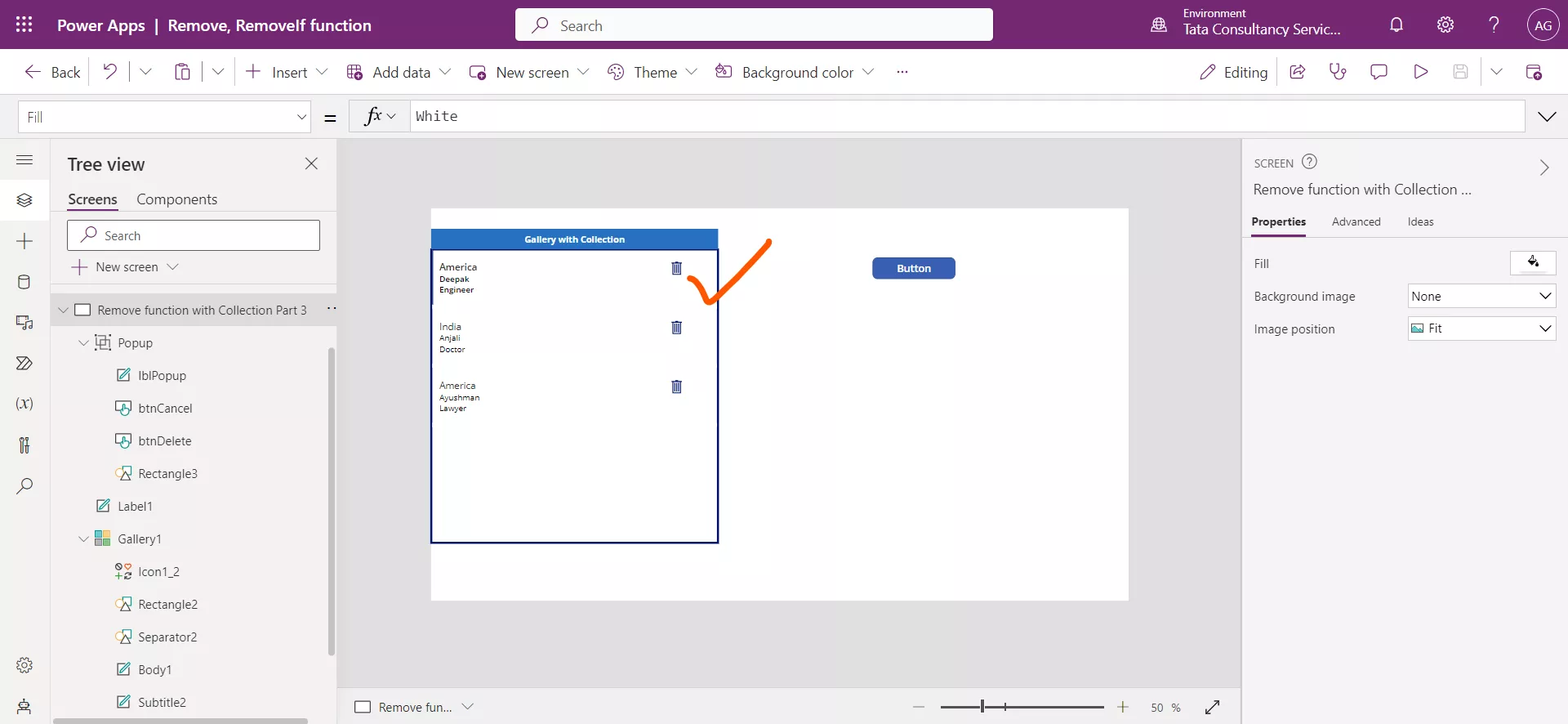Screen dimensions: 1568x724
Task: Click the Publish icon
Action: click(1534, 72)
